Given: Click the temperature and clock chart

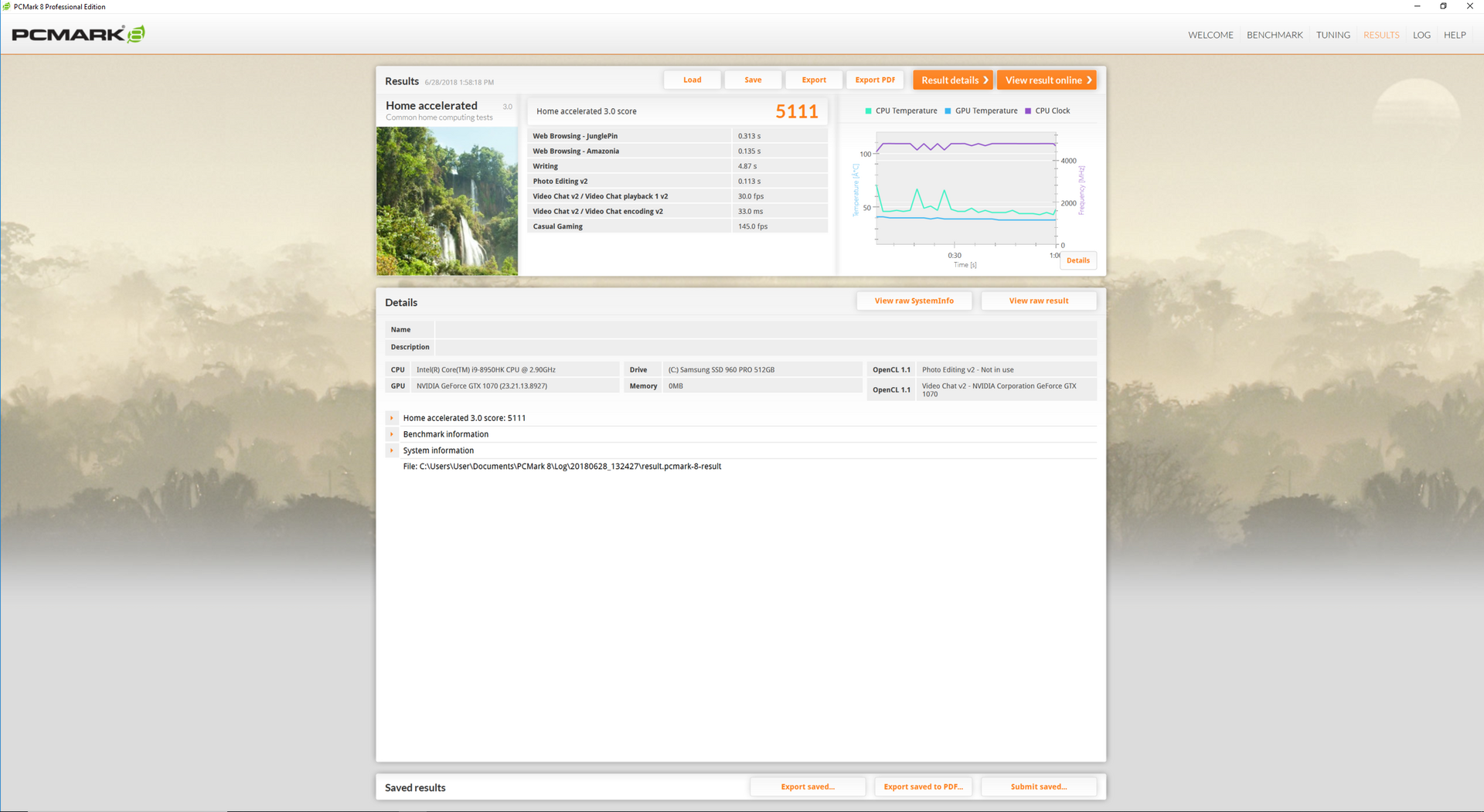Looking at the screenshot, I should [x=966, y=189].
